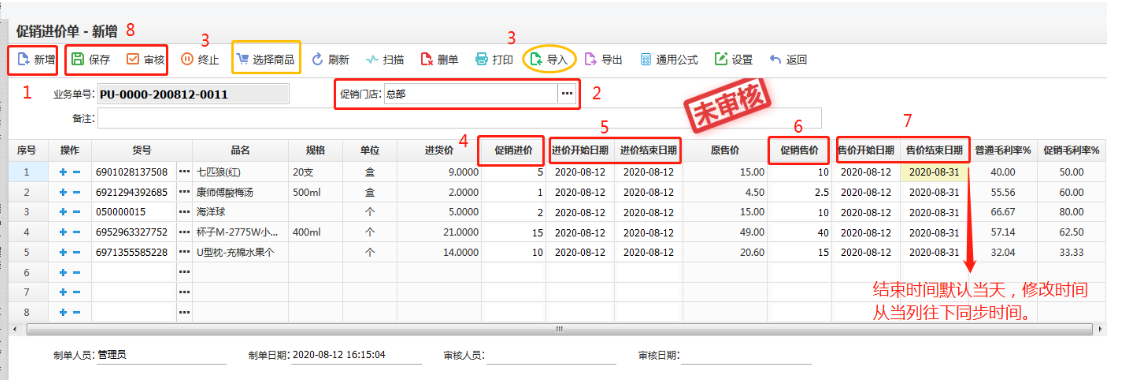Remove row 2 with its minus icon
The height and width of the screenshot is (380, 1121).
click(76, 192)
